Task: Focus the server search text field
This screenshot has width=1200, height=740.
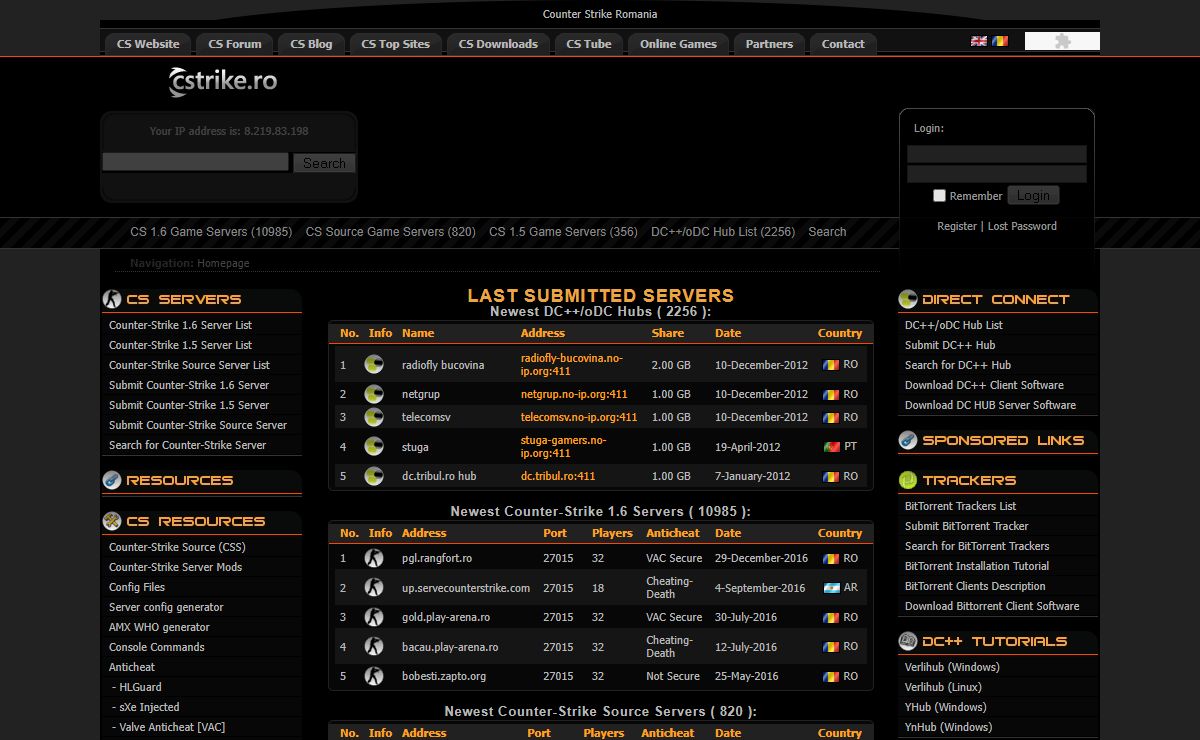Action: click(196, 162)
